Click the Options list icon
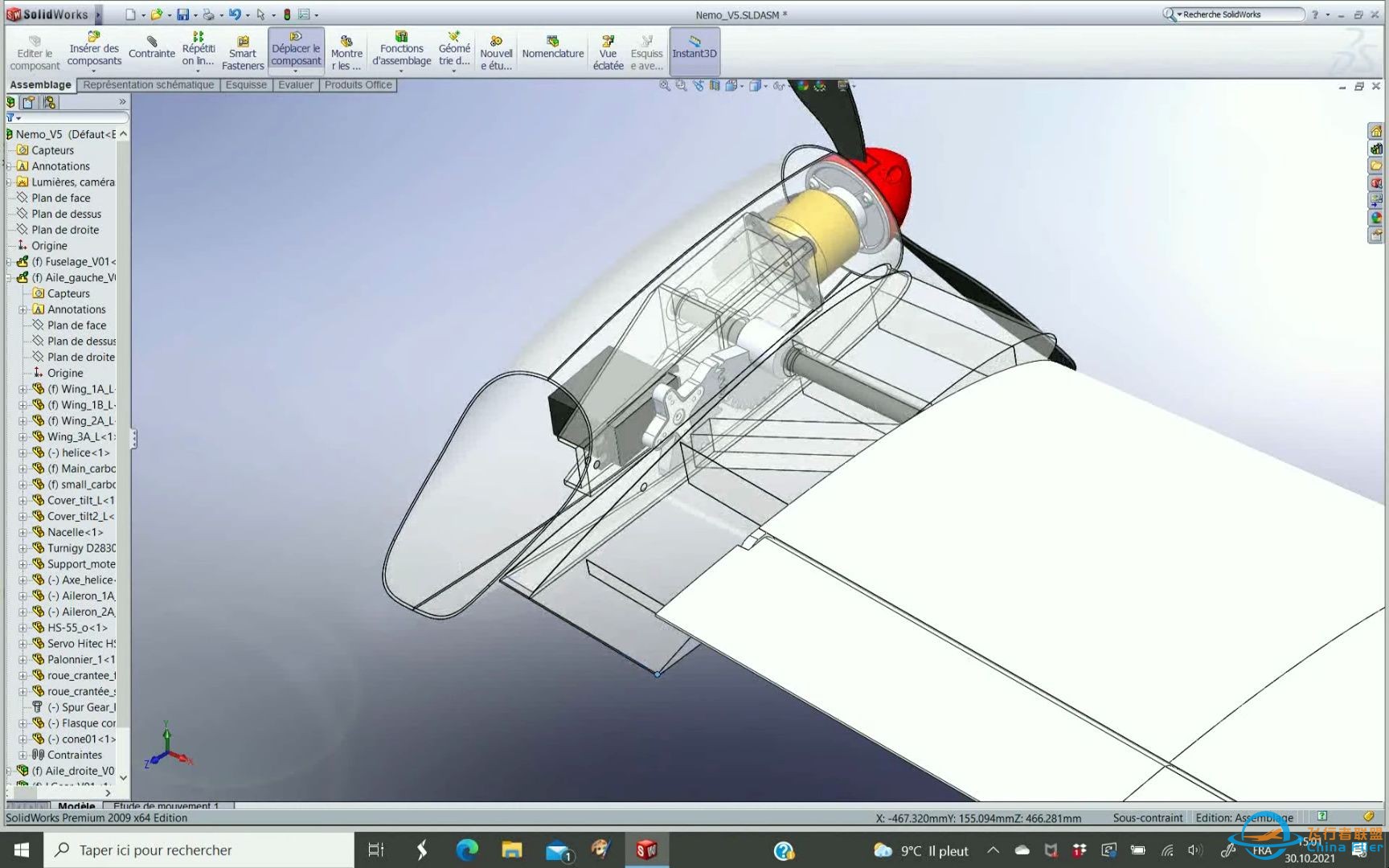The height and width of the screenshot is (868, 1389). pos(305,14)
